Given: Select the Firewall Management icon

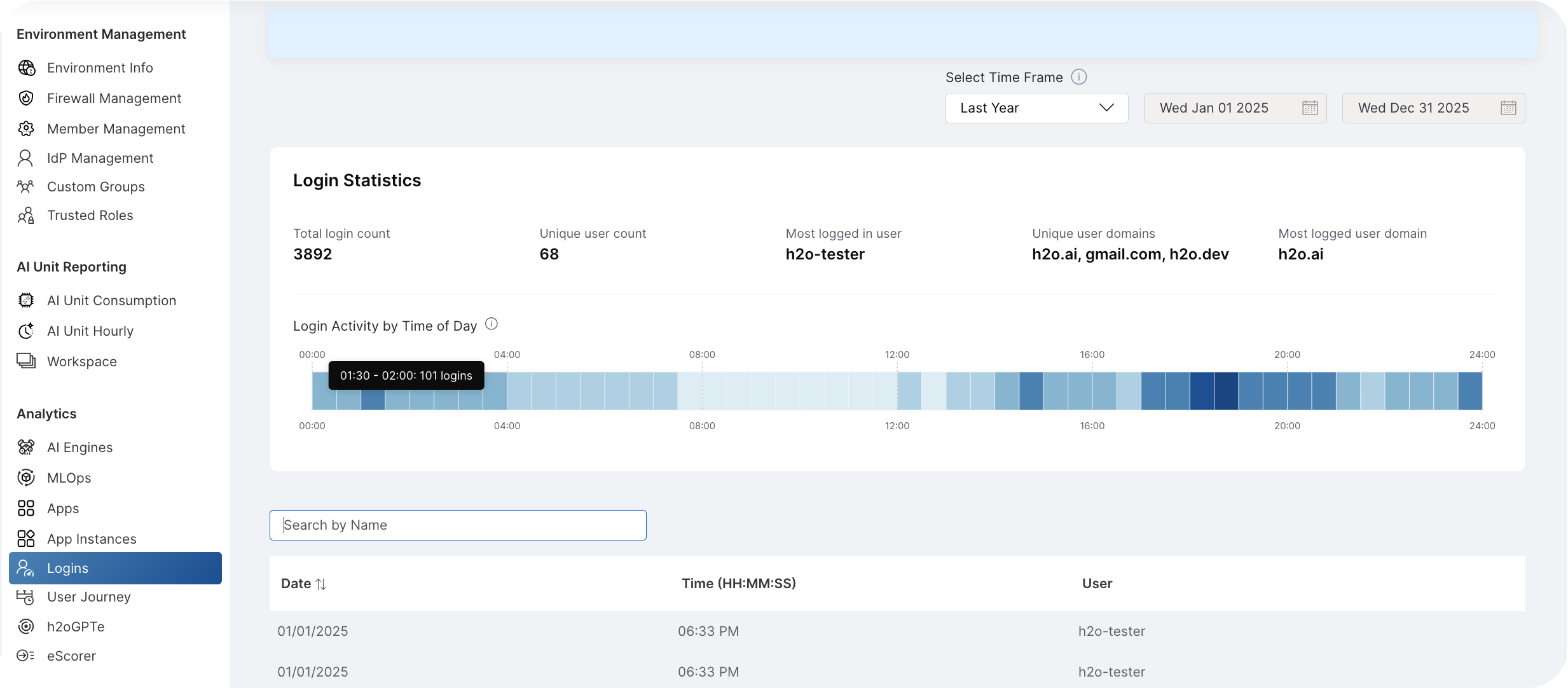Looking at the screenshot, I should tap(25, 98).
